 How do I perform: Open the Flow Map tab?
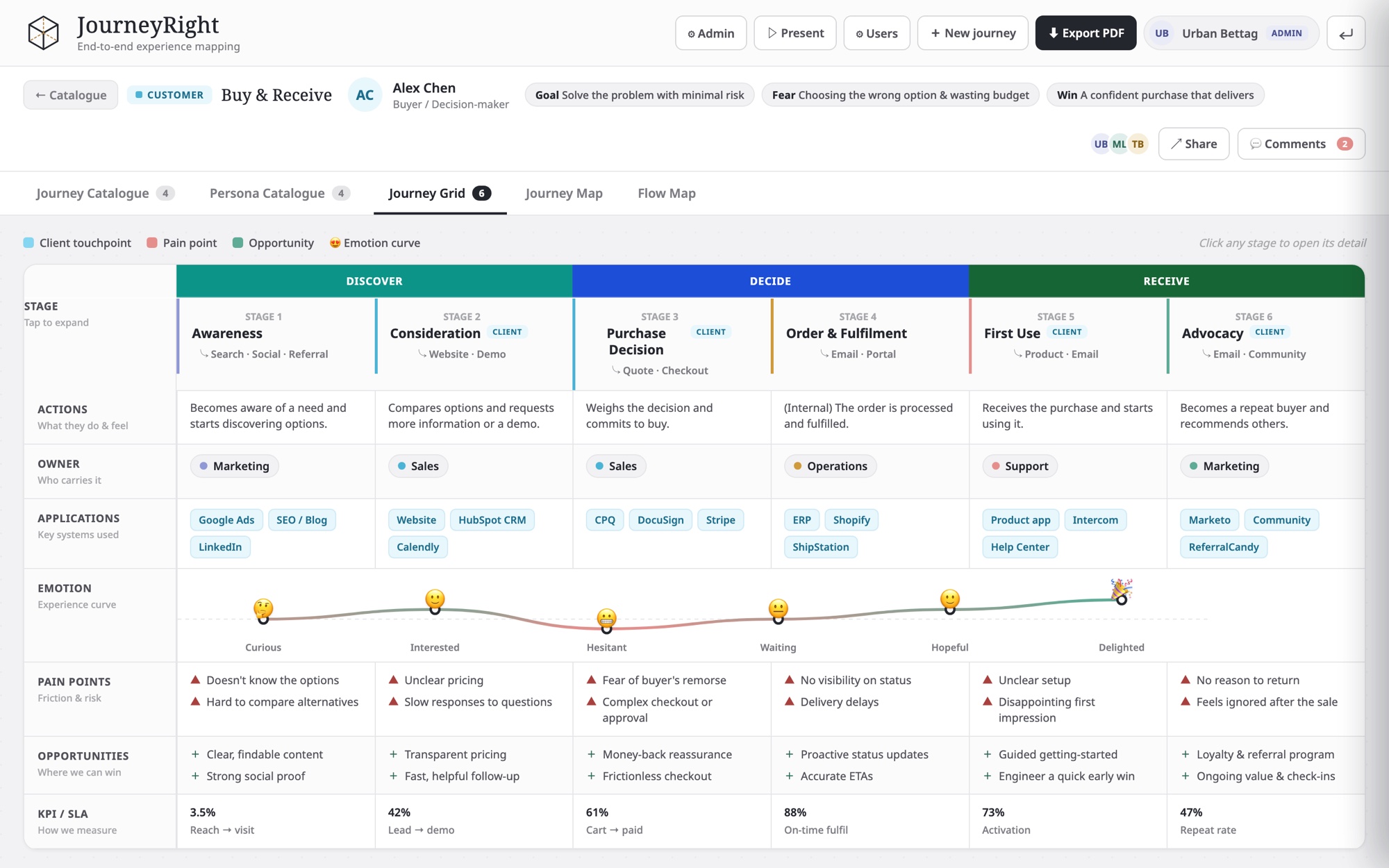click(667, 193)
